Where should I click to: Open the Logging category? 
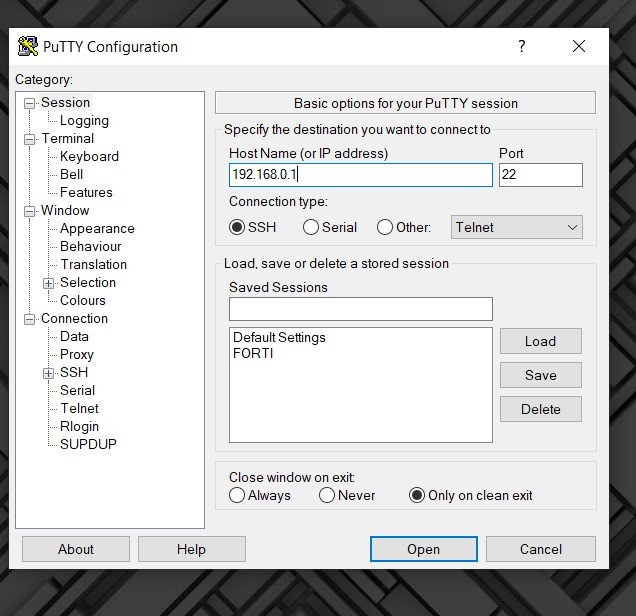coord(84,120)
